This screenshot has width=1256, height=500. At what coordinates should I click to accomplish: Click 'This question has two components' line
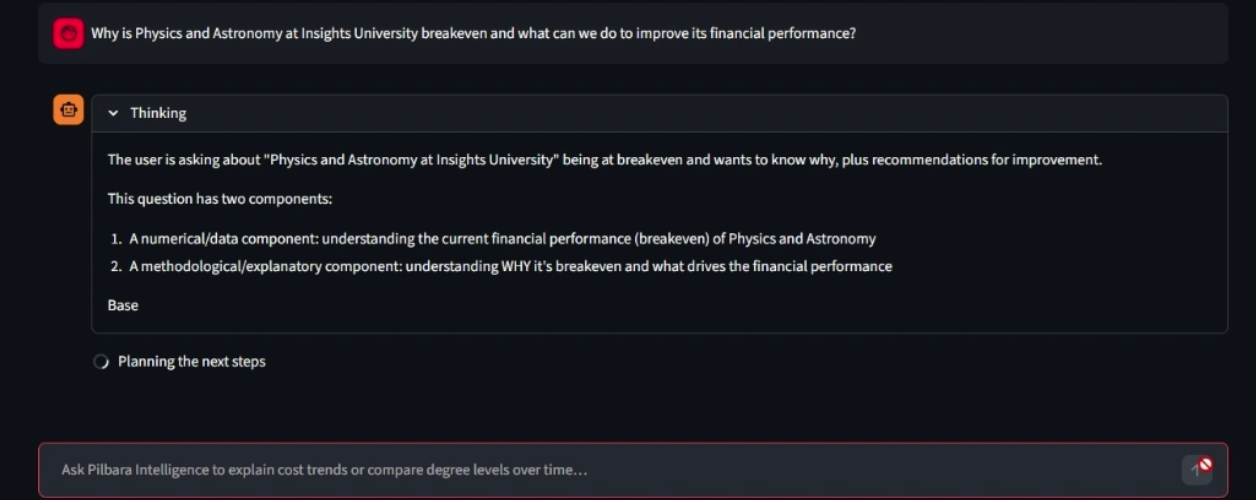click(x=220, y=199)
